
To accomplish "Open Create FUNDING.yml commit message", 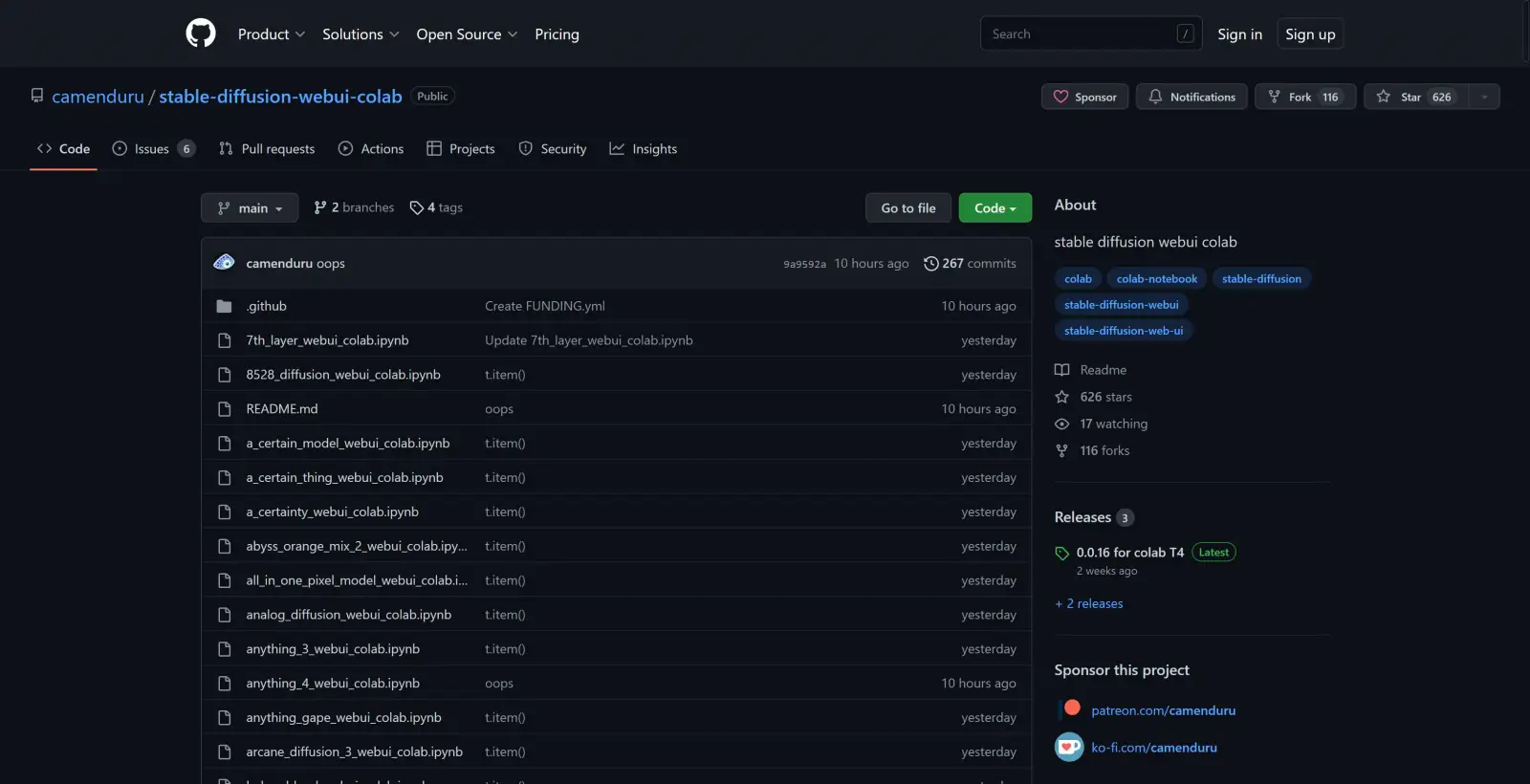I will tap(545, 306).
